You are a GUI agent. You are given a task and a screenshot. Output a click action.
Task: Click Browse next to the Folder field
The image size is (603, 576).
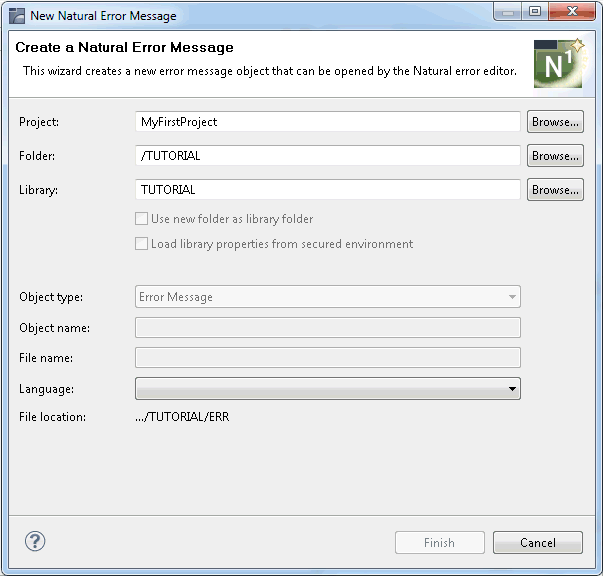pos(555,156)
